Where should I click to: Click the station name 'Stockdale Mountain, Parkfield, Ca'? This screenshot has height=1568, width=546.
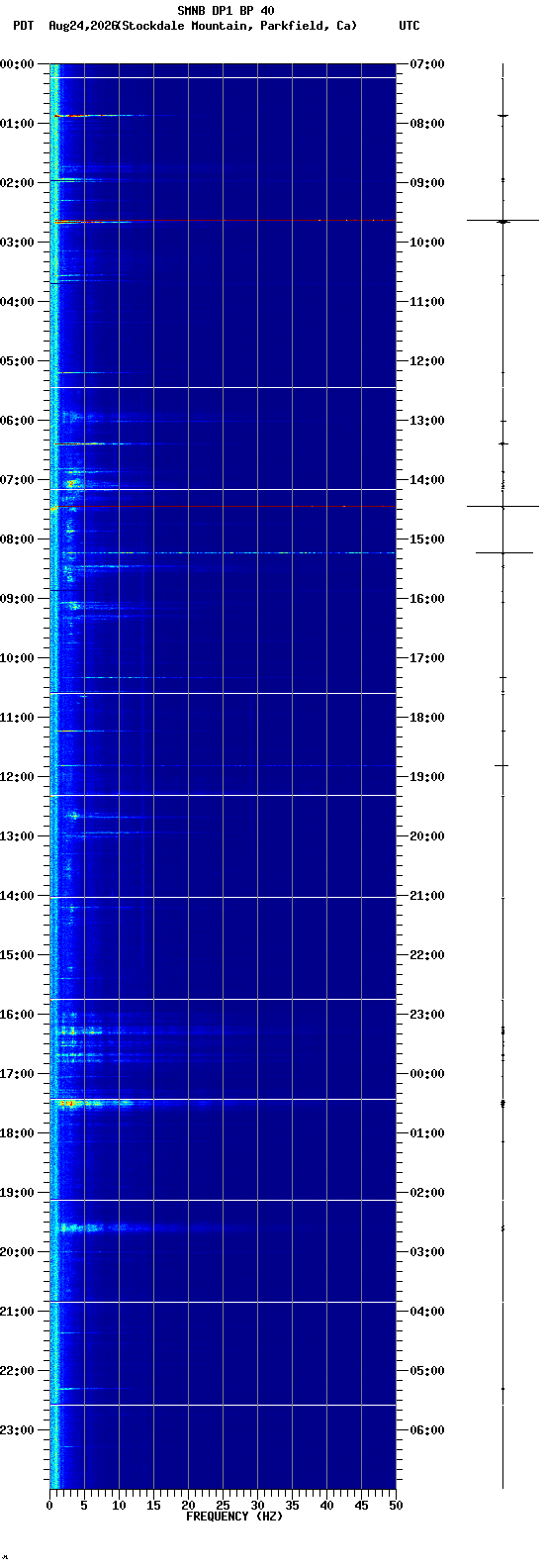pyautogui.click(x=236, y=26)
